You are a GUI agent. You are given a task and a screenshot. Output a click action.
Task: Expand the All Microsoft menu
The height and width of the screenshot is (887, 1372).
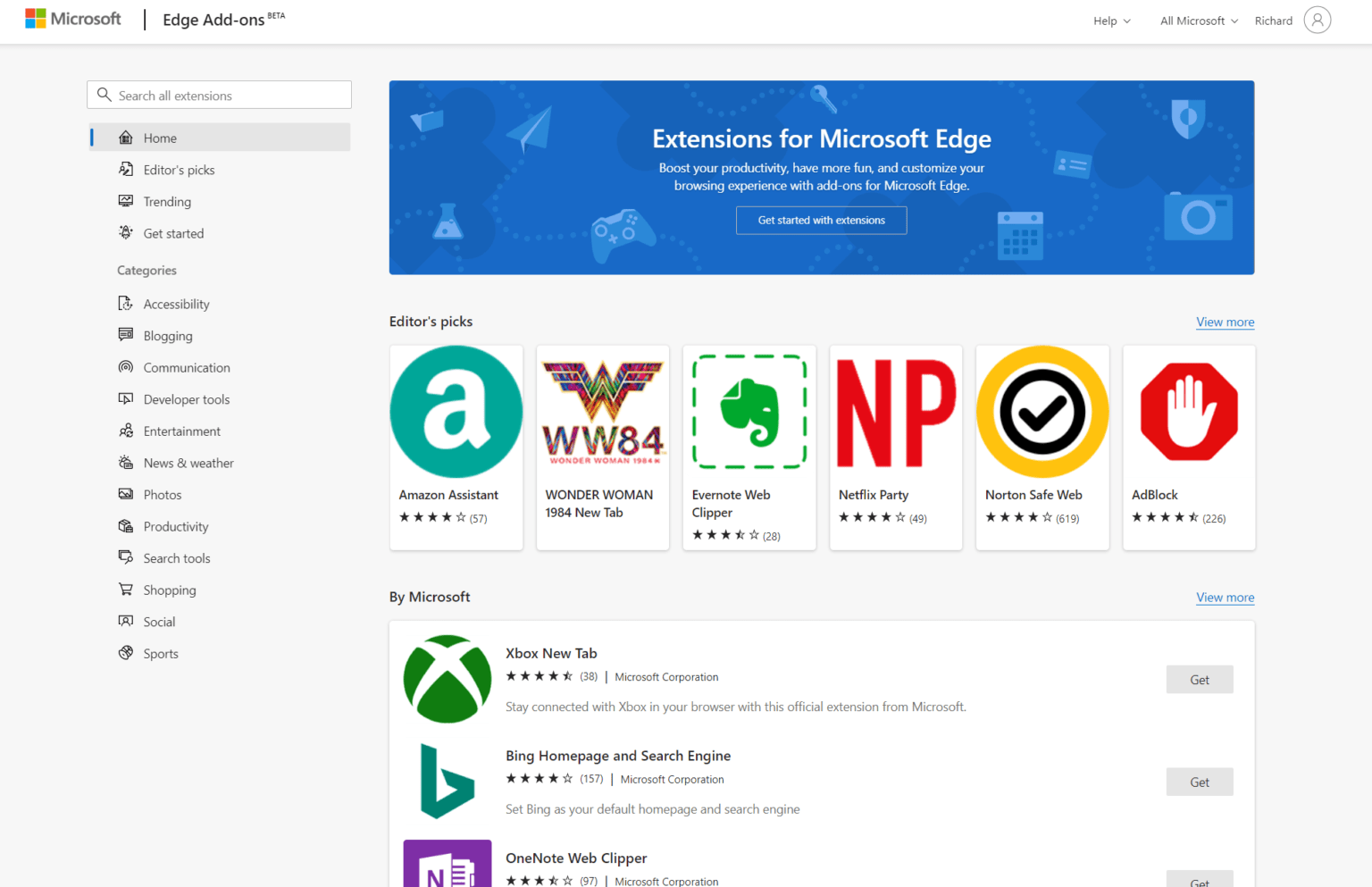click(1197, 20)
